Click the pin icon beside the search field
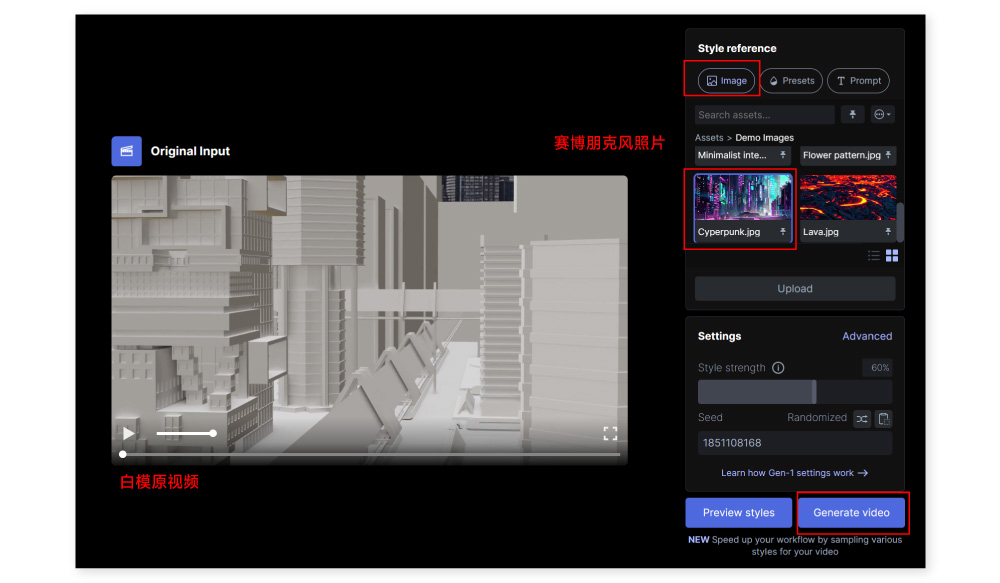 pos(852,115)
